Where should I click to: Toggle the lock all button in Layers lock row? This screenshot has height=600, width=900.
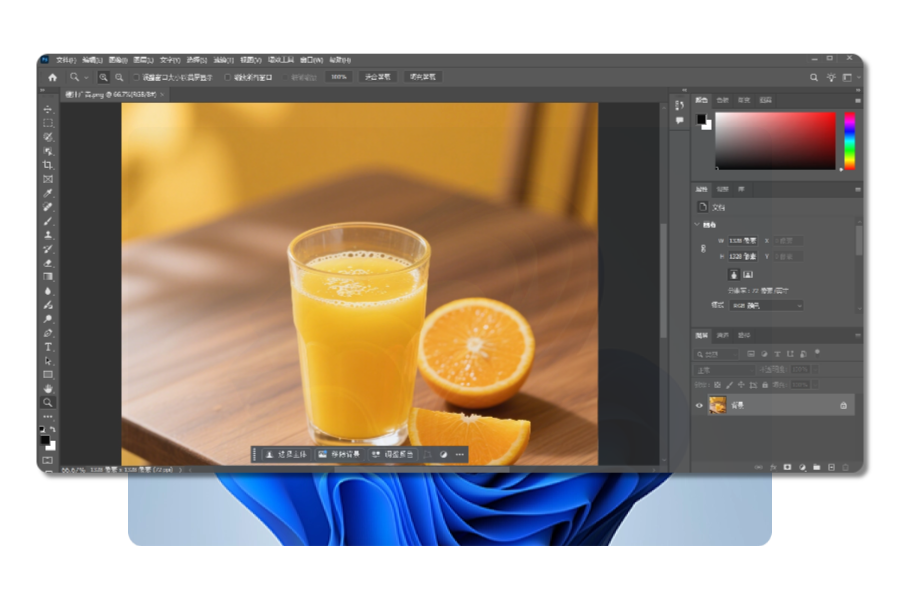[x=765, y=385]
